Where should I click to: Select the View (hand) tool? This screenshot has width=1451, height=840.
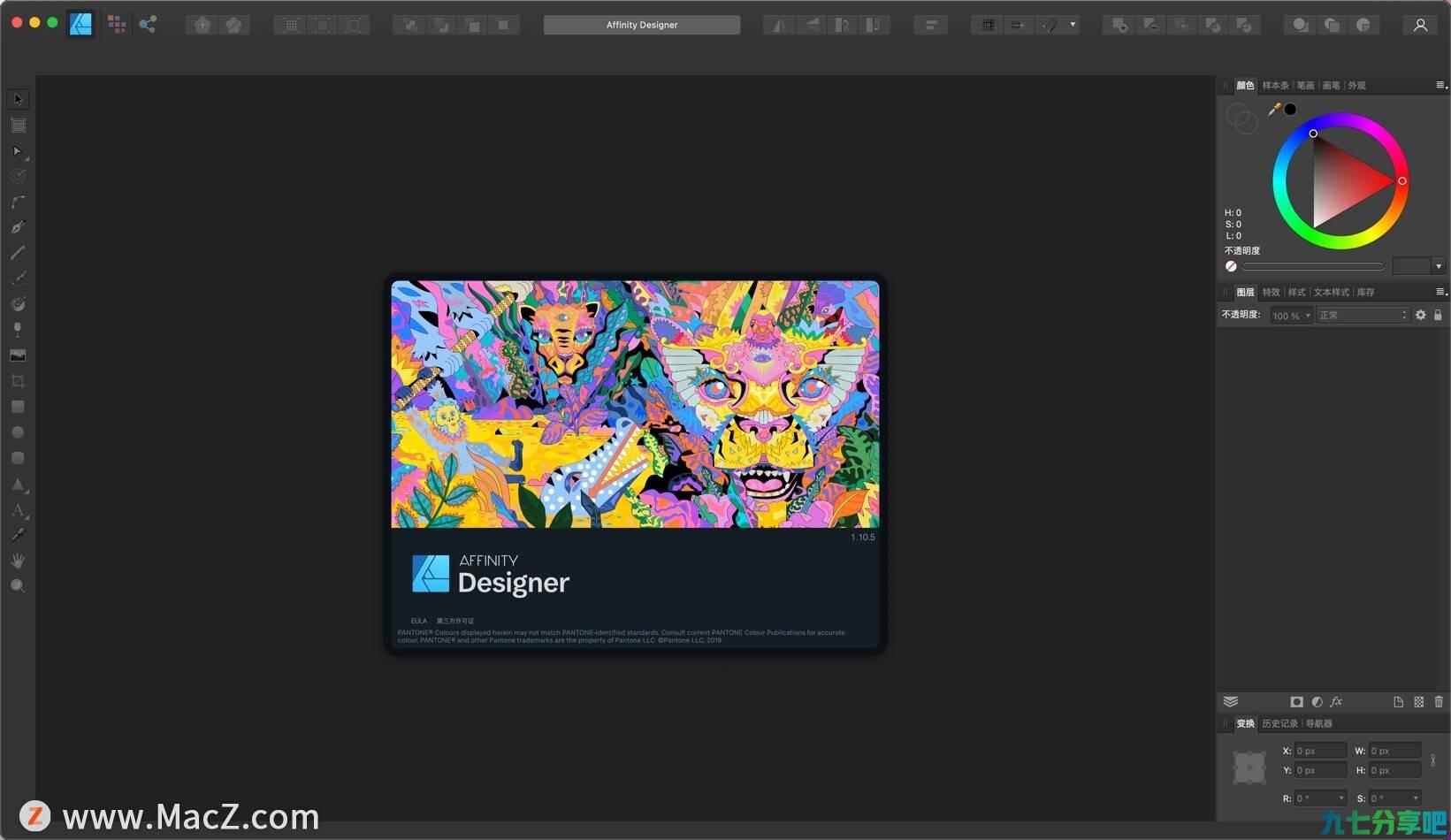click(18, 561)
